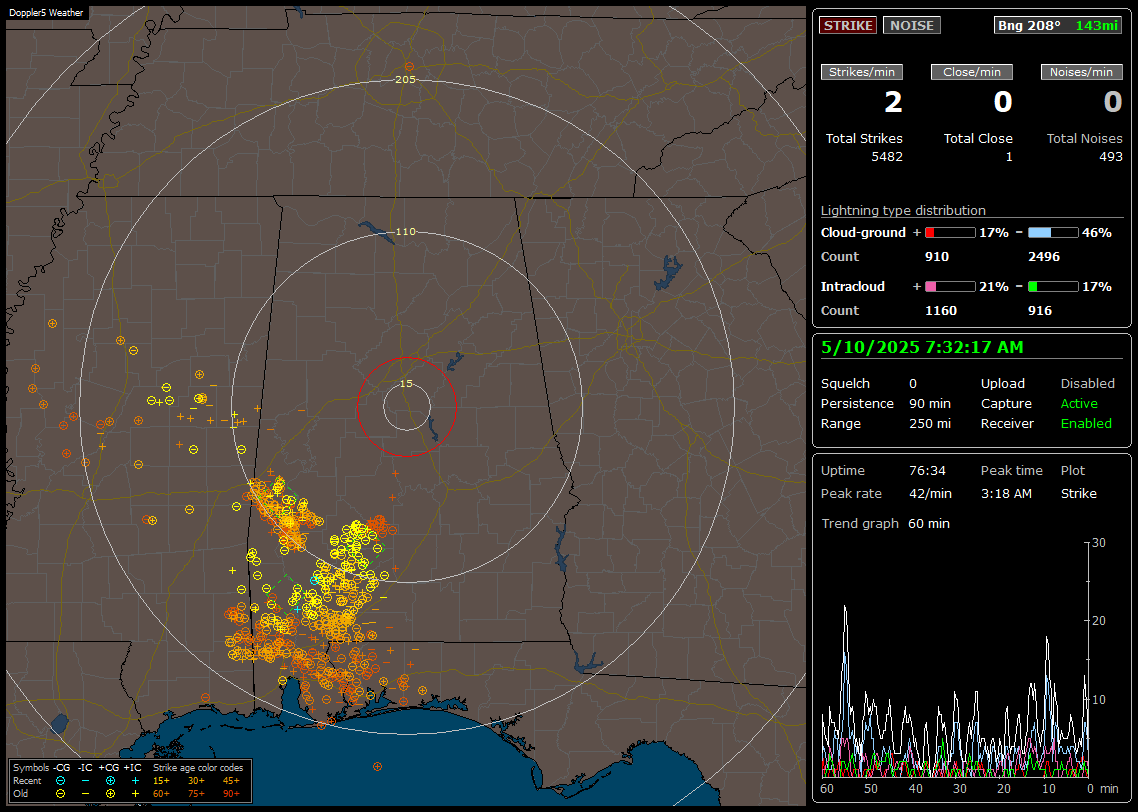Click the Total Noises value 493

(1110, 157)
